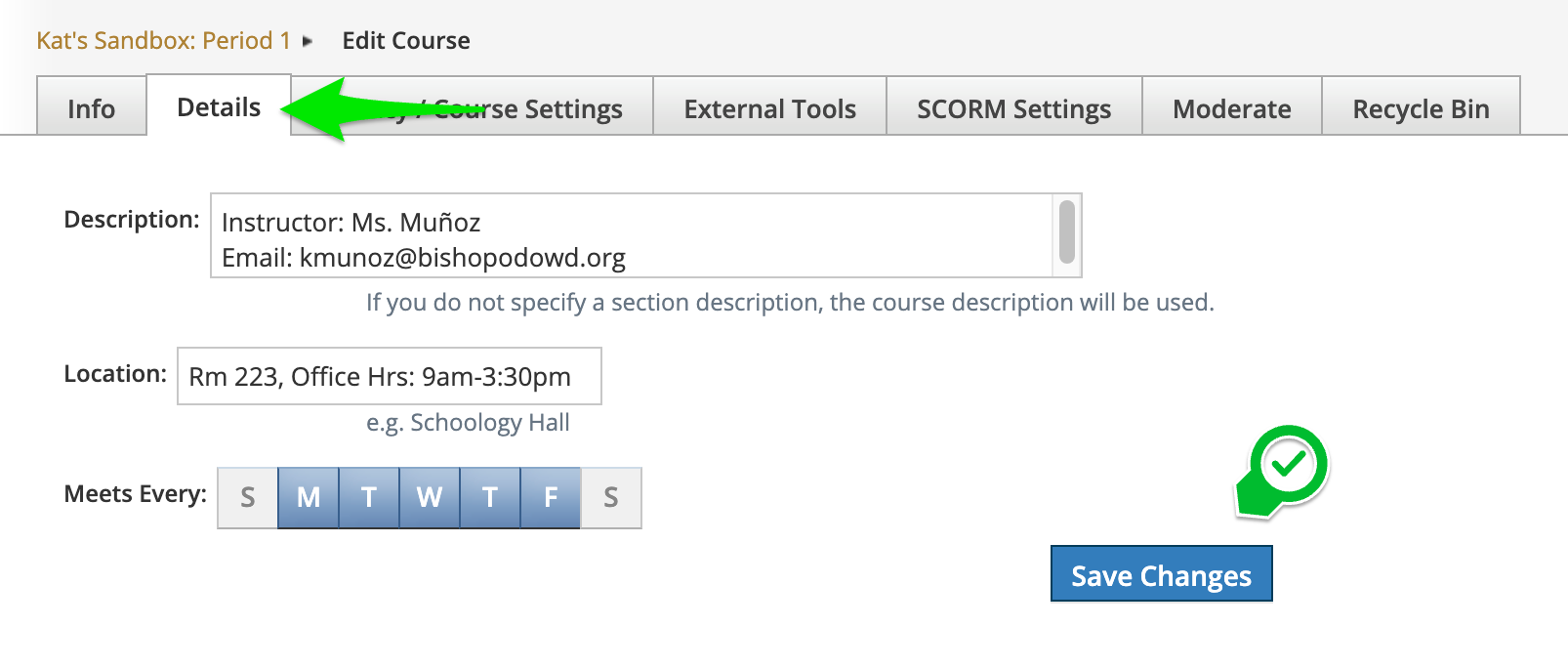This screenshot has height=668, width=1568.
Task: Show the Recycle Bin tab
Action: coord(1421,108)
